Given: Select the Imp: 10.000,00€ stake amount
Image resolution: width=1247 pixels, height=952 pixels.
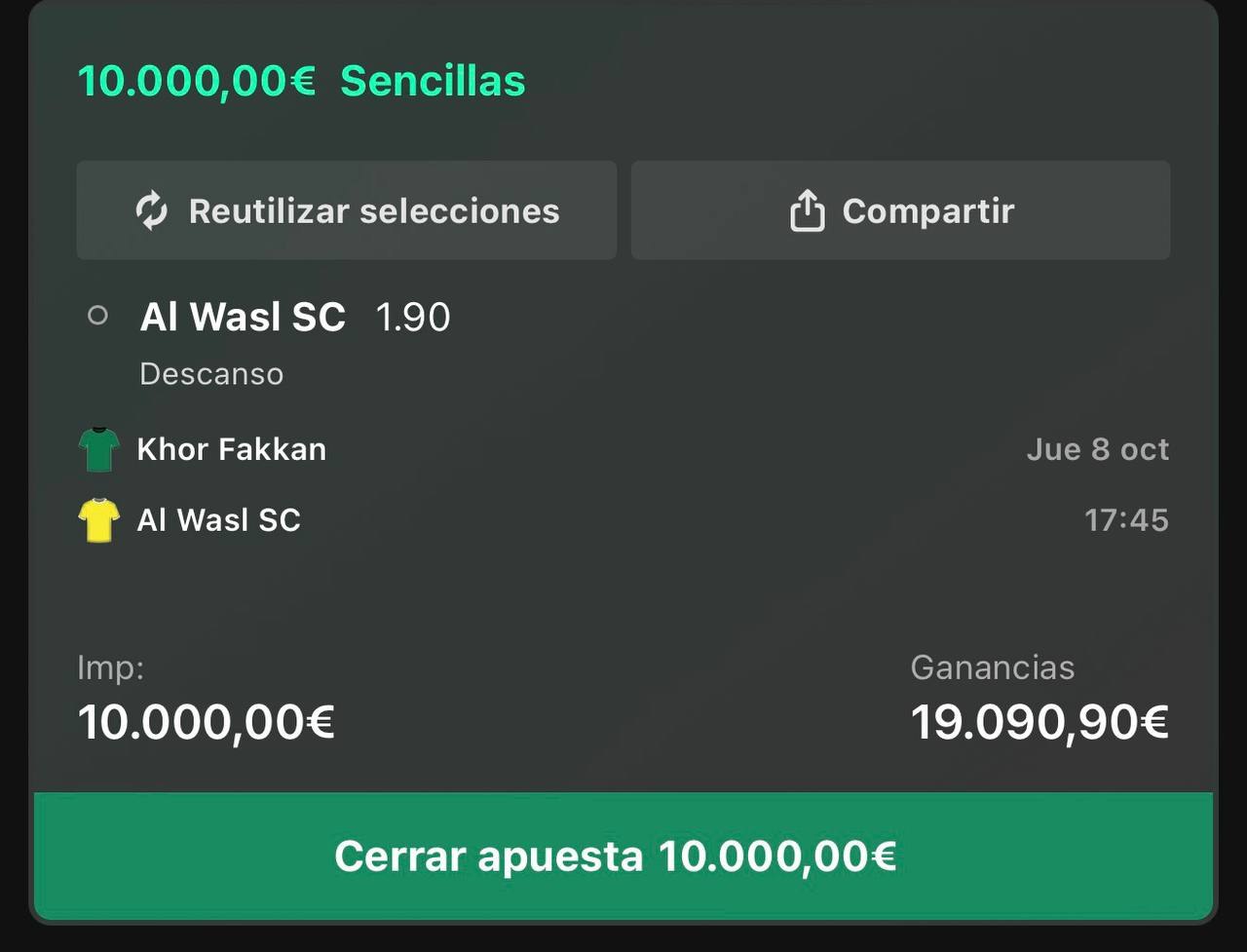Looking at the screenshot, I should 207,723.
